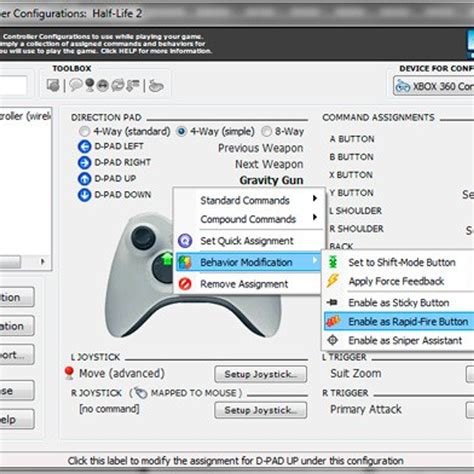Click Setup Joystick for R JOYSTICK
Viewport: 474px width, 474px height.
click(x=261, y=410)
